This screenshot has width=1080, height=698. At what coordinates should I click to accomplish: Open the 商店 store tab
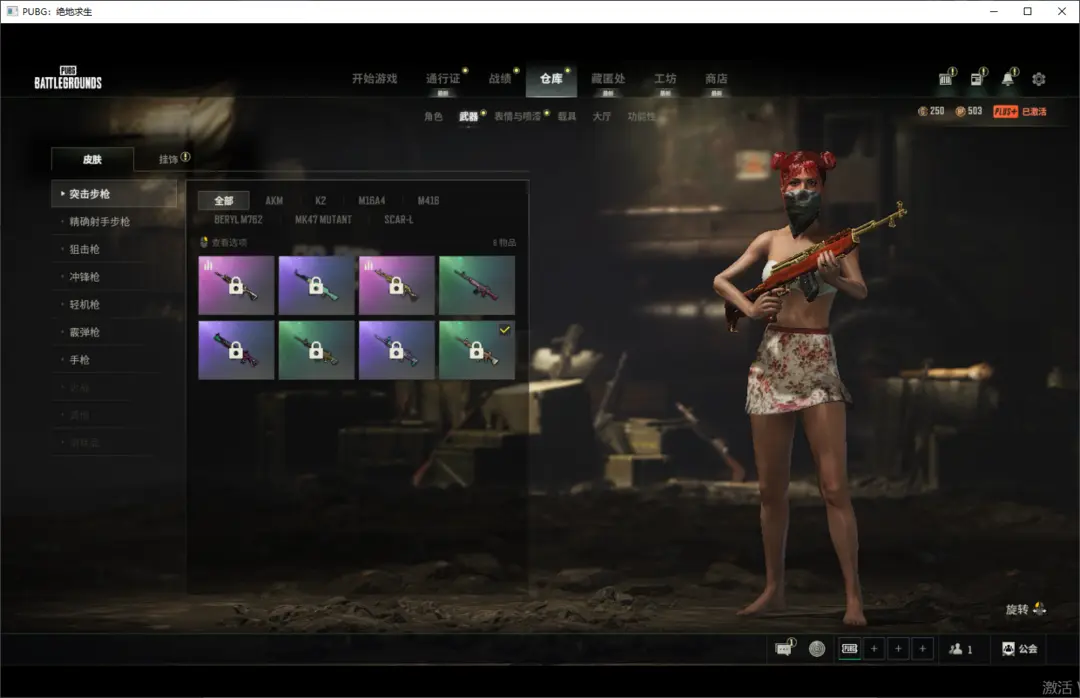[x=716, y=79]
